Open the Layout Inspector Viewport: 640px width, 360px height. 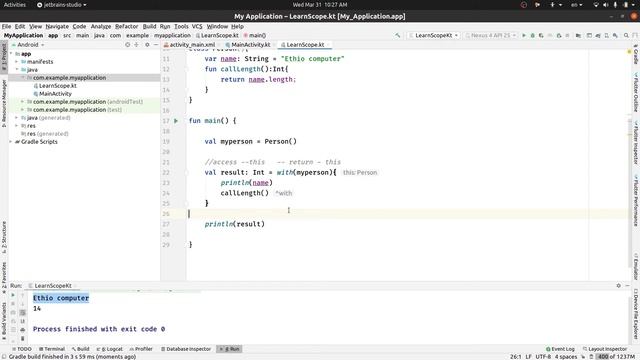[x=605, y=349]
